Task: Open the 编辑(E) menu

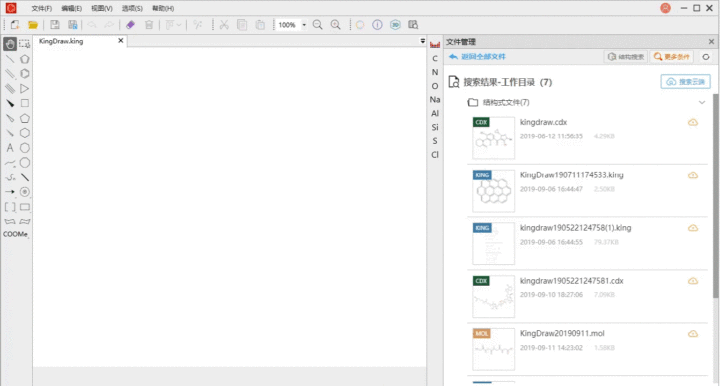Action: tap(71, 8)
